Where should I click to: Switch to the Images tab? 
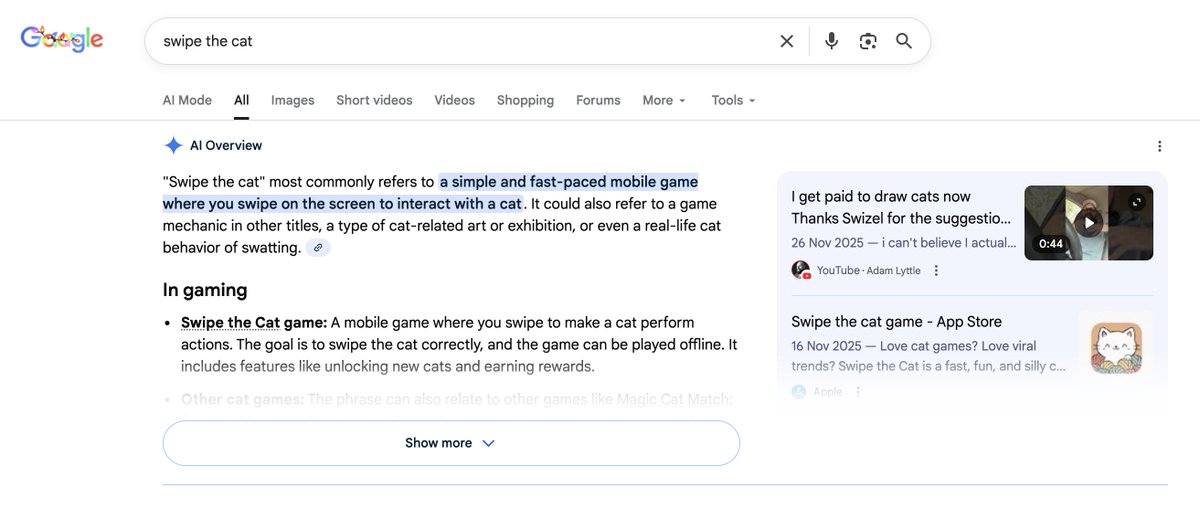pos(293,100)
